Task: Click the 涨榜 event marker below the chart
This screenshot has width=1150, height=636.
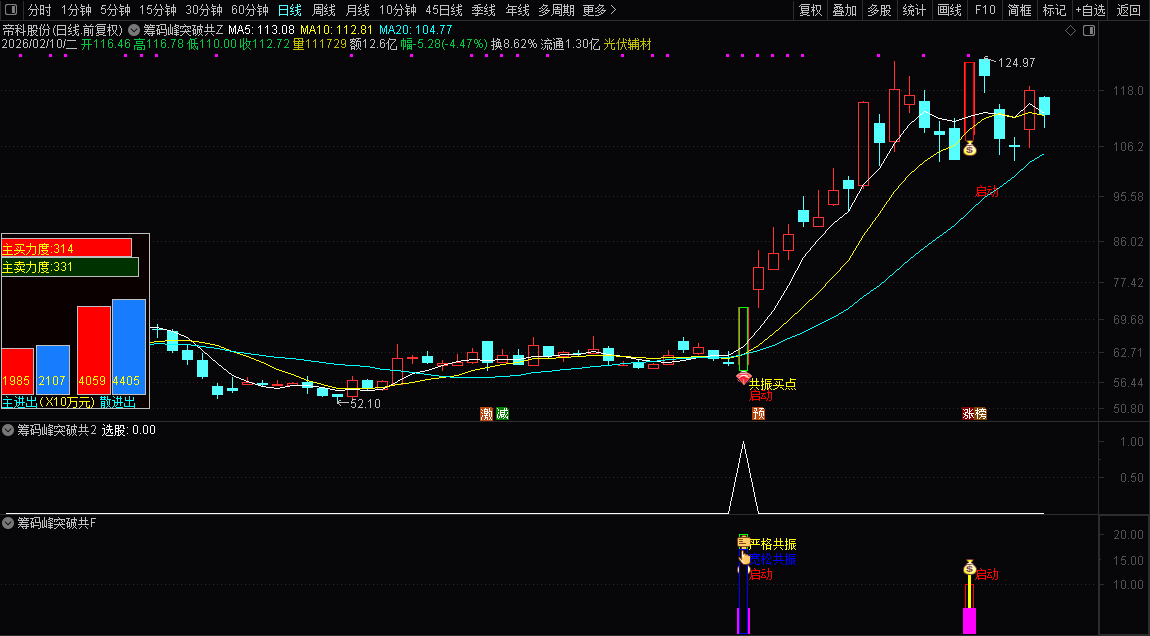Action: (974, 414)
